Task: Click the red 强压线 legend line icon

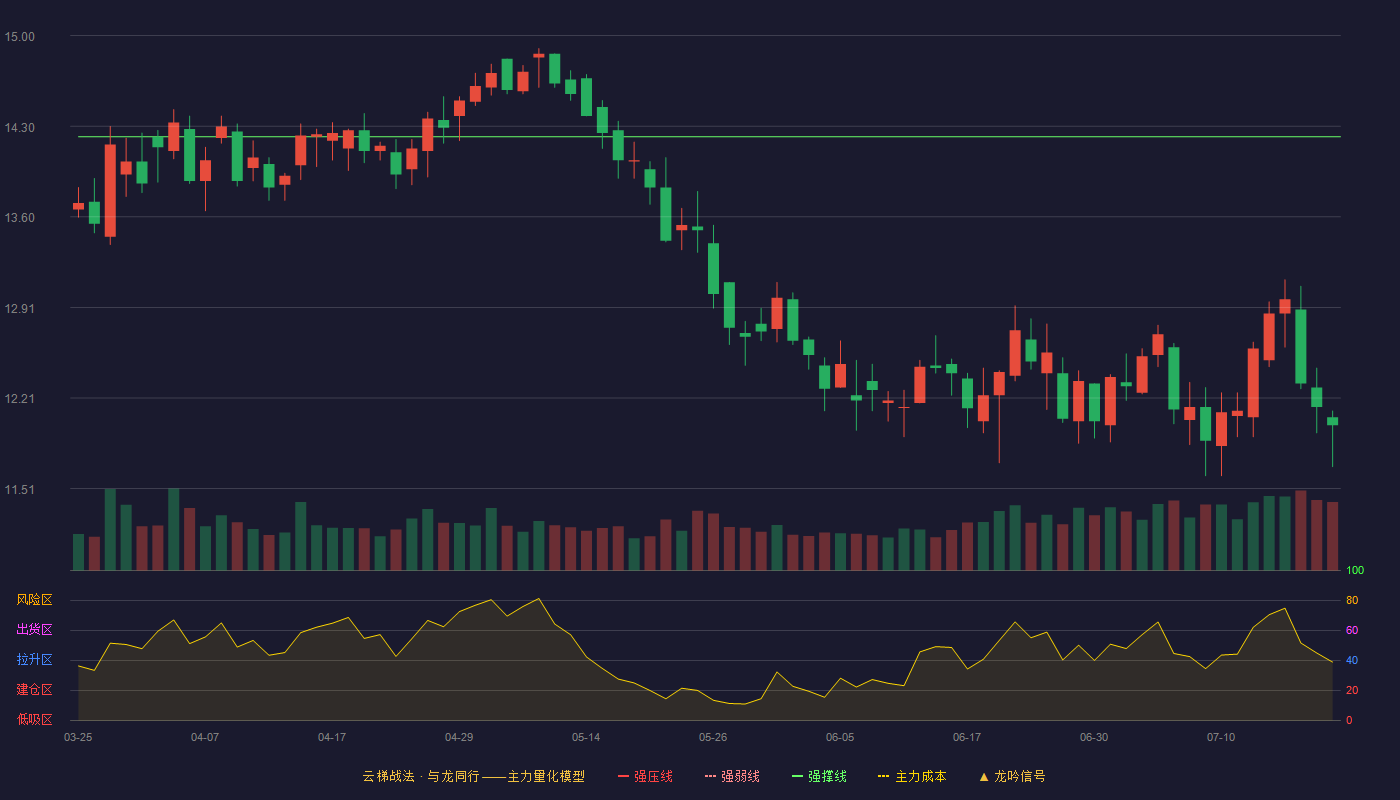Action: click(623, 776)
